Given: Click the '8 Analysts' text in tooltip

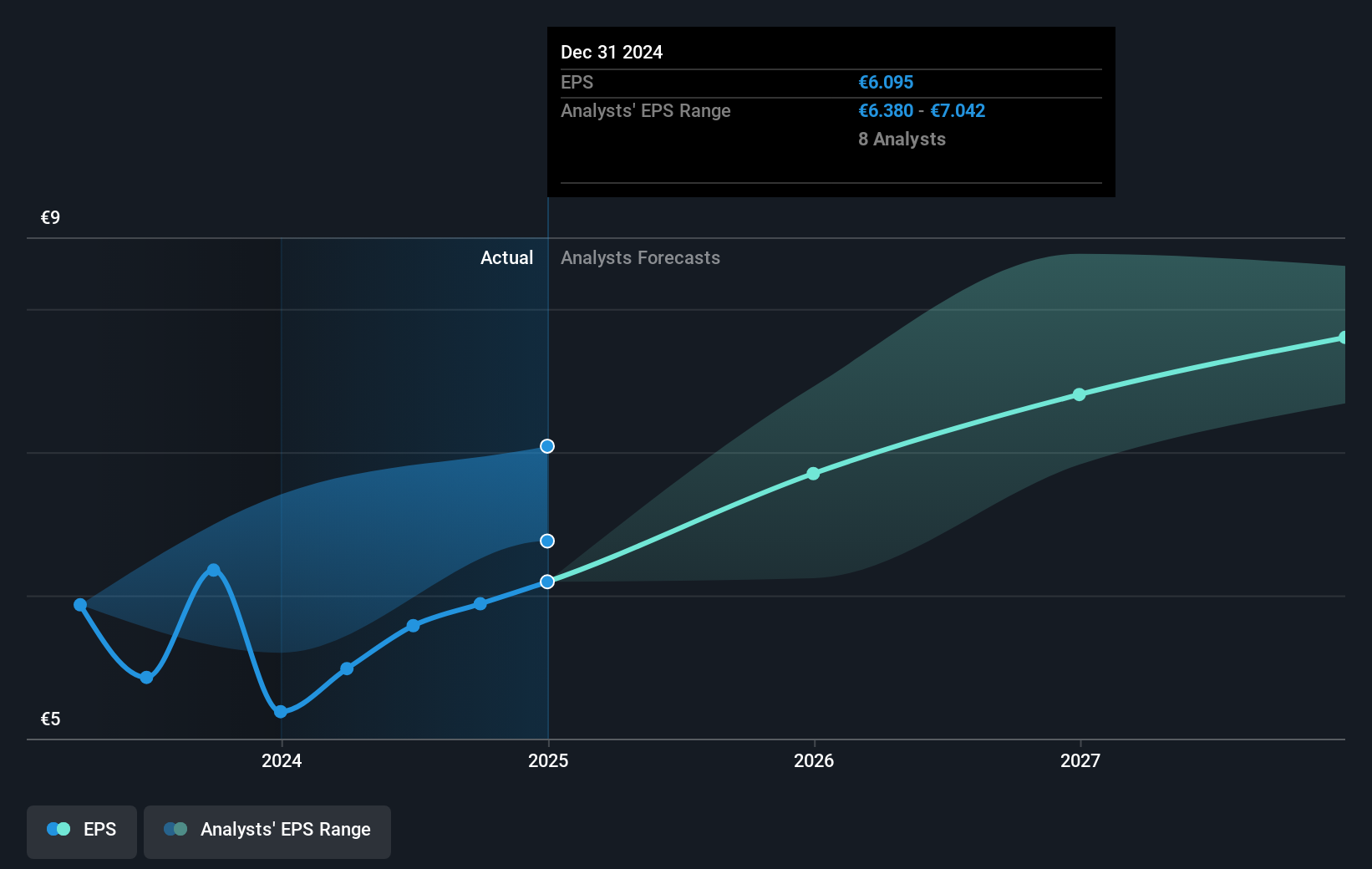Looking at the screenshot, I should (902, 140).
